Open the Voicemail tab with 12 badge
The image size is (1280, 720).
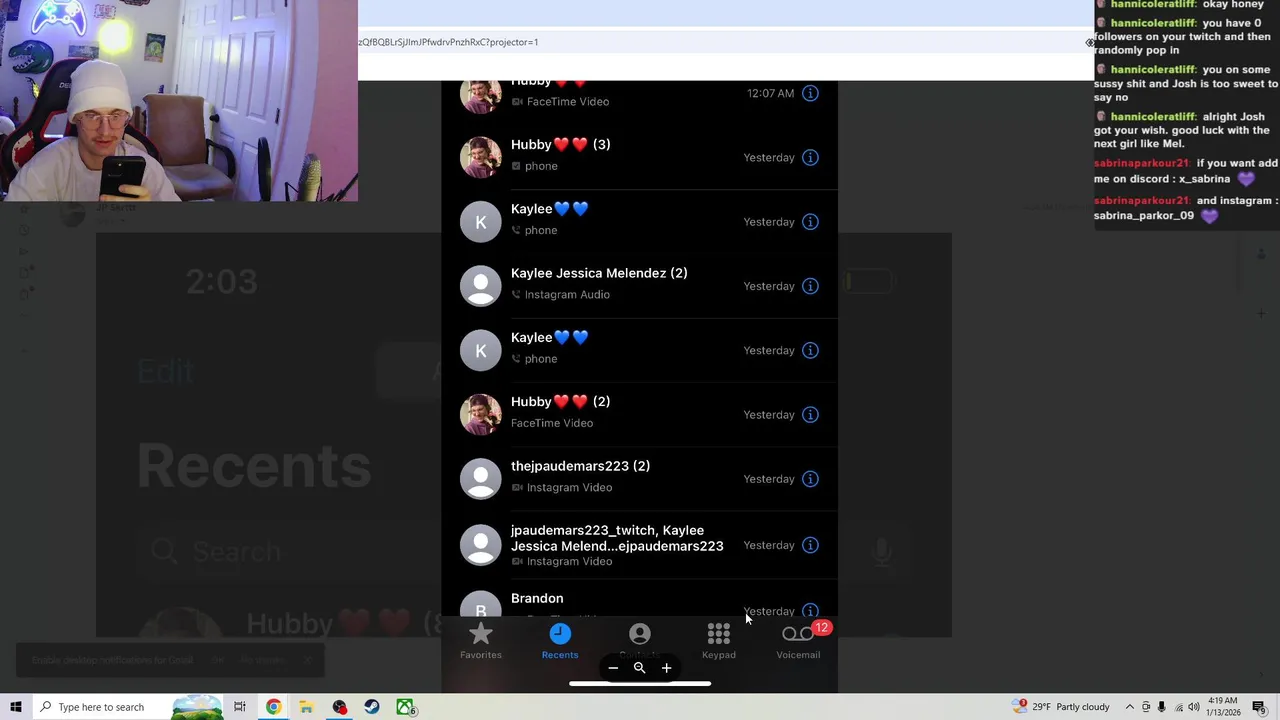pyautogui.click(x=798, y=641)
